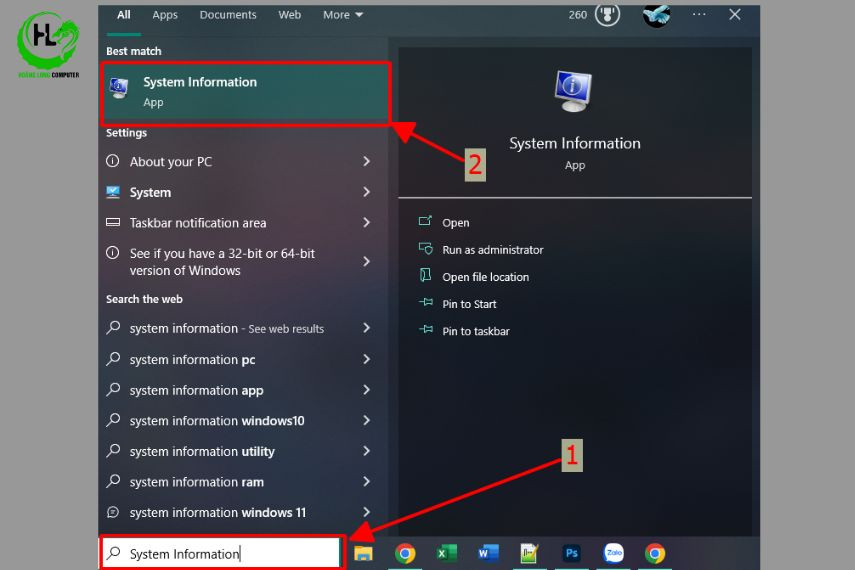Close the search panel with the X

734,15
